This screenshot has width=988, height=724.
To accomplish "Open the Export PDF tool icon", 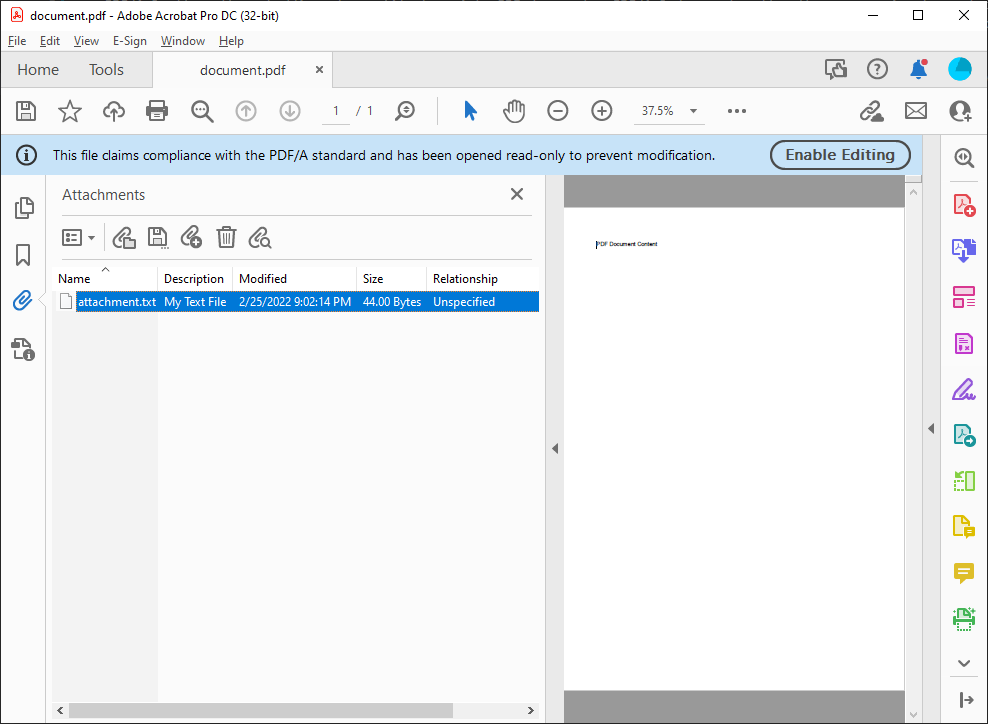I will click(x=964, y=251).
